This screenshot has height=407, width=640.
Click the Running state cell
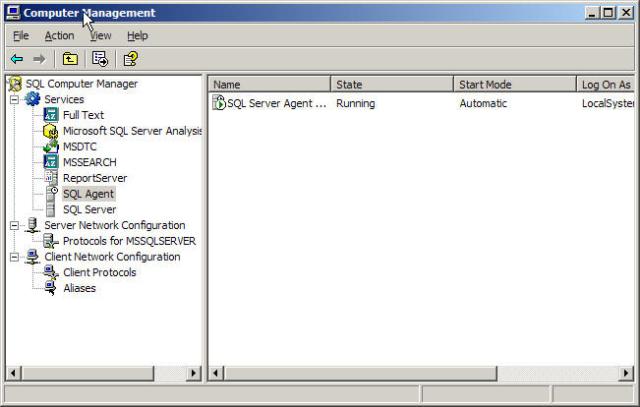[x=356, y=103]
